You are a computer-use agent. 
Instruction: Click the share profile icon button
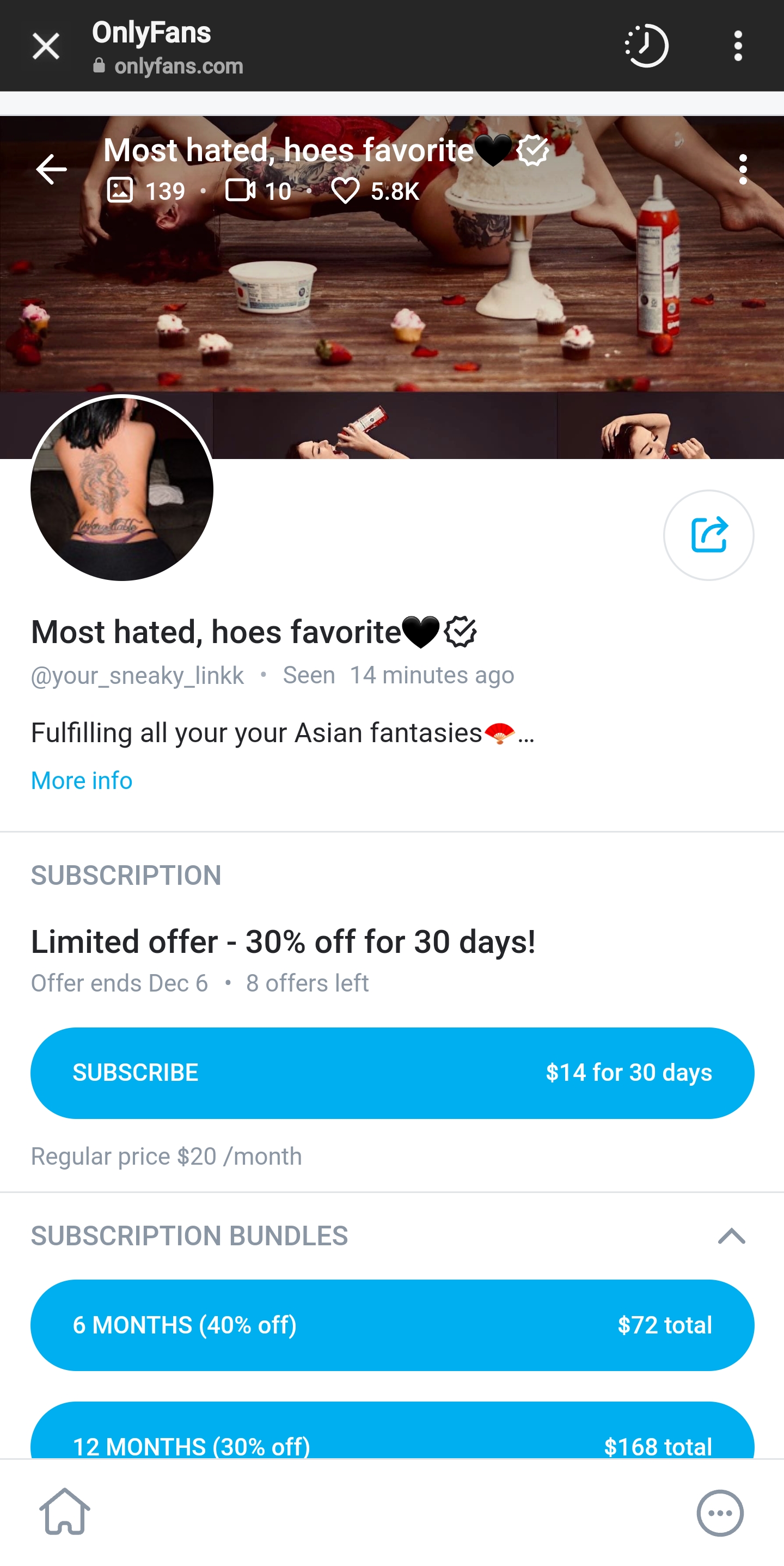(x=708, y=535)
